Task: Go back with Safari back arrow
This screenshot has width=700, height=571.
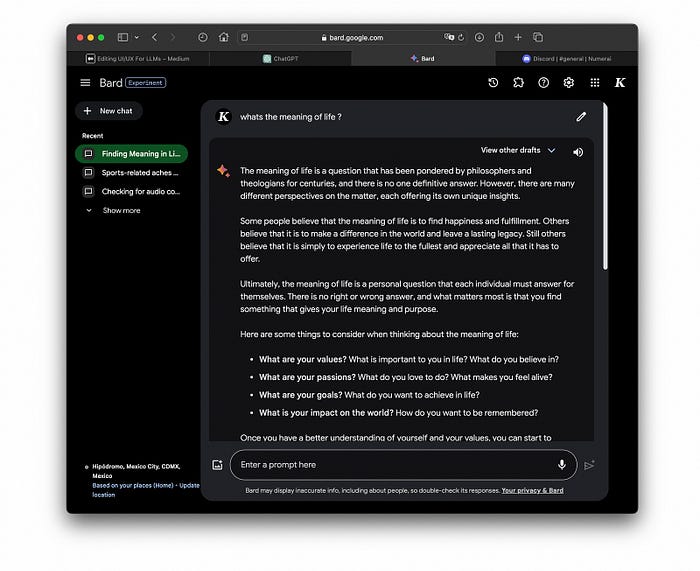Action: point(154,38)
